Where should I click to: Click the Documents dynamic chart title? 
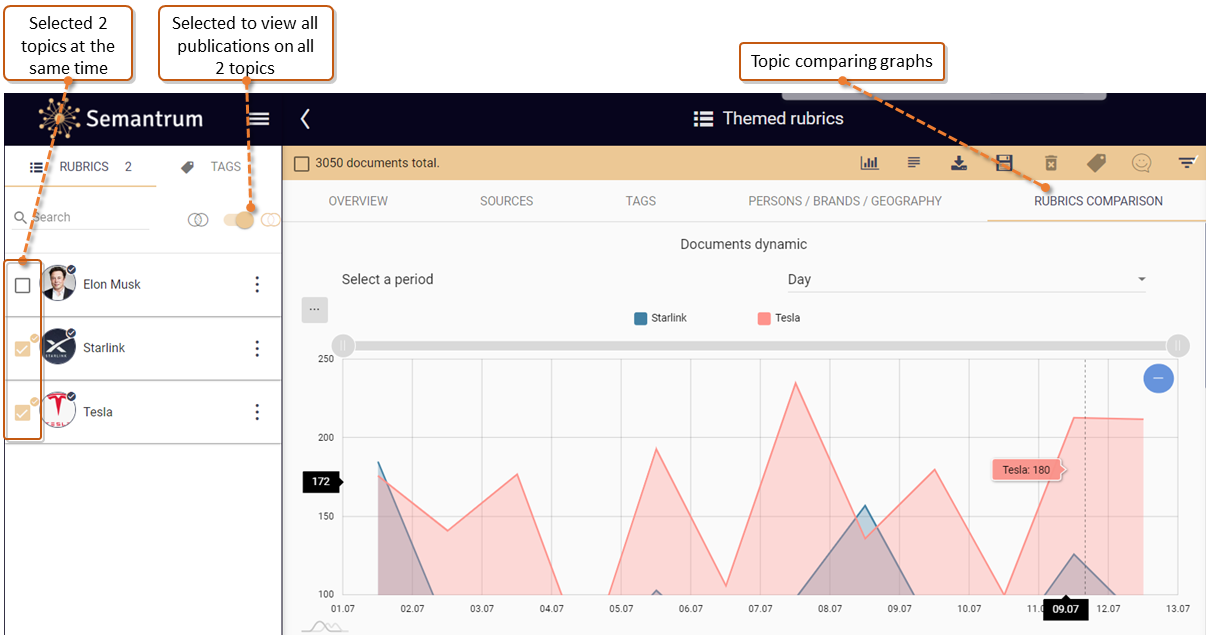pos(743,244)
